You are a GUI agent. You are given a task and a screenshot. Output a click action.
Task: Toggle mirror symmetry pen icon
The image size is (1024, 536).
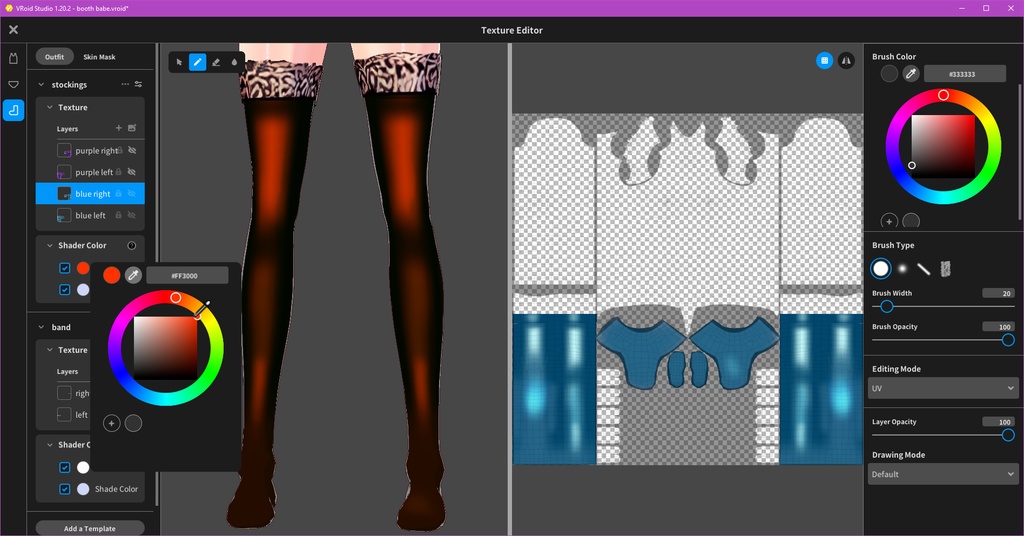846,61
